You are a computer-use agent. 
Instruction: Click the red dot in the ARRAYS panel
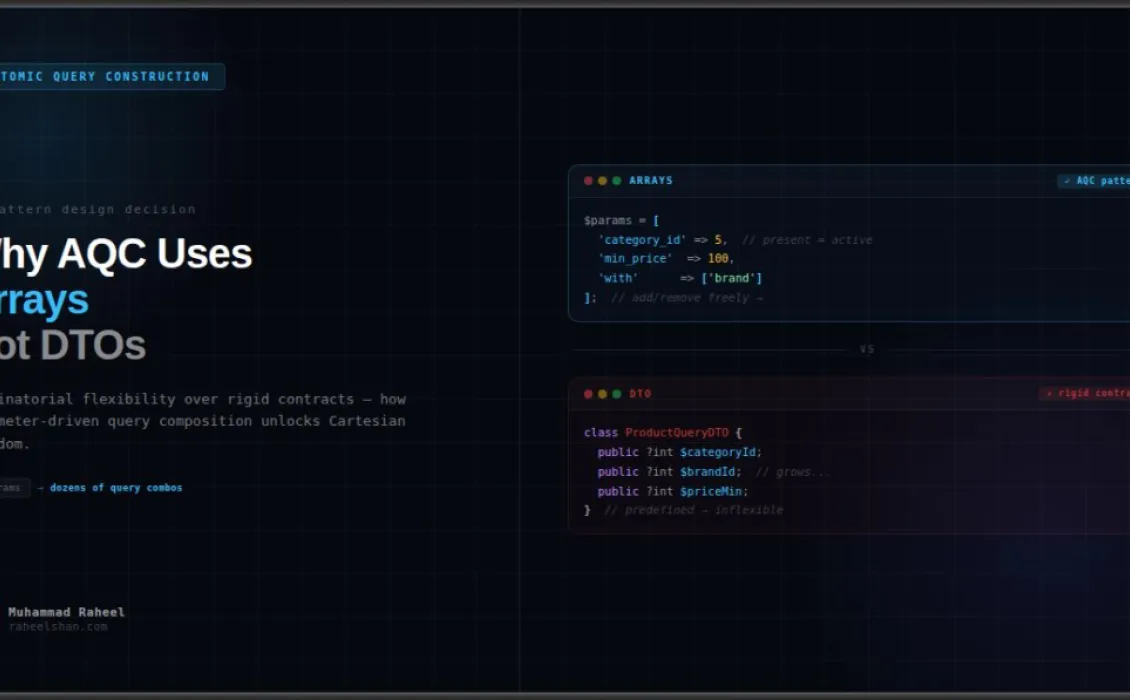588,181
